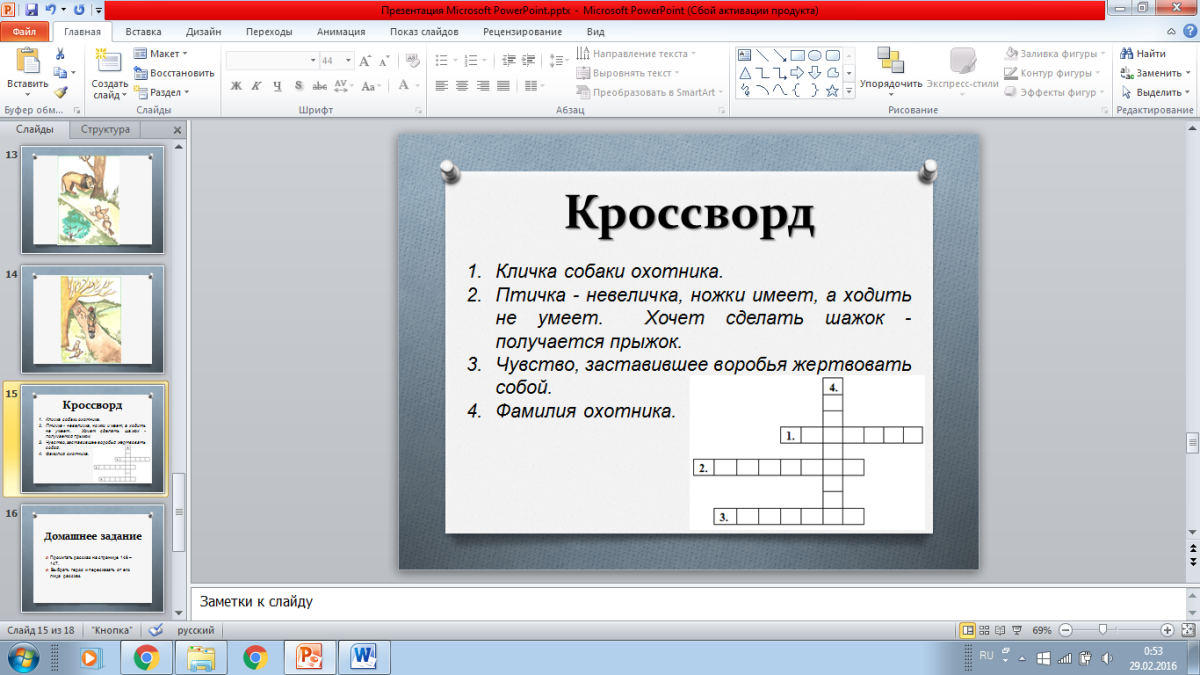The image size is (1200, 675).
Task: Click the spell check icon in status bar
Action: [x=155, y=631]
